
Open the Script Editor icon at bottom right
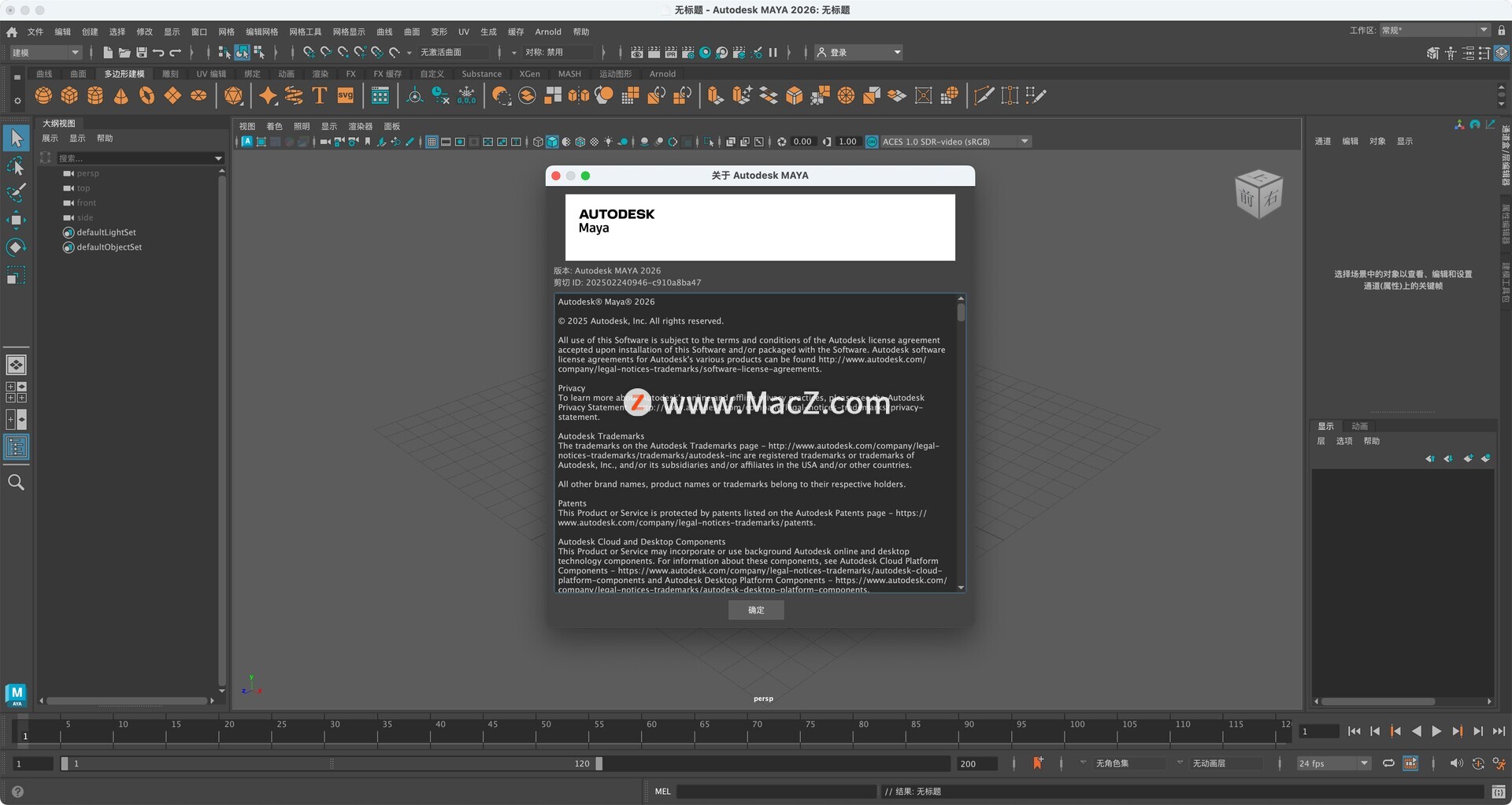pyautogui.click(x=1499, y=792)
